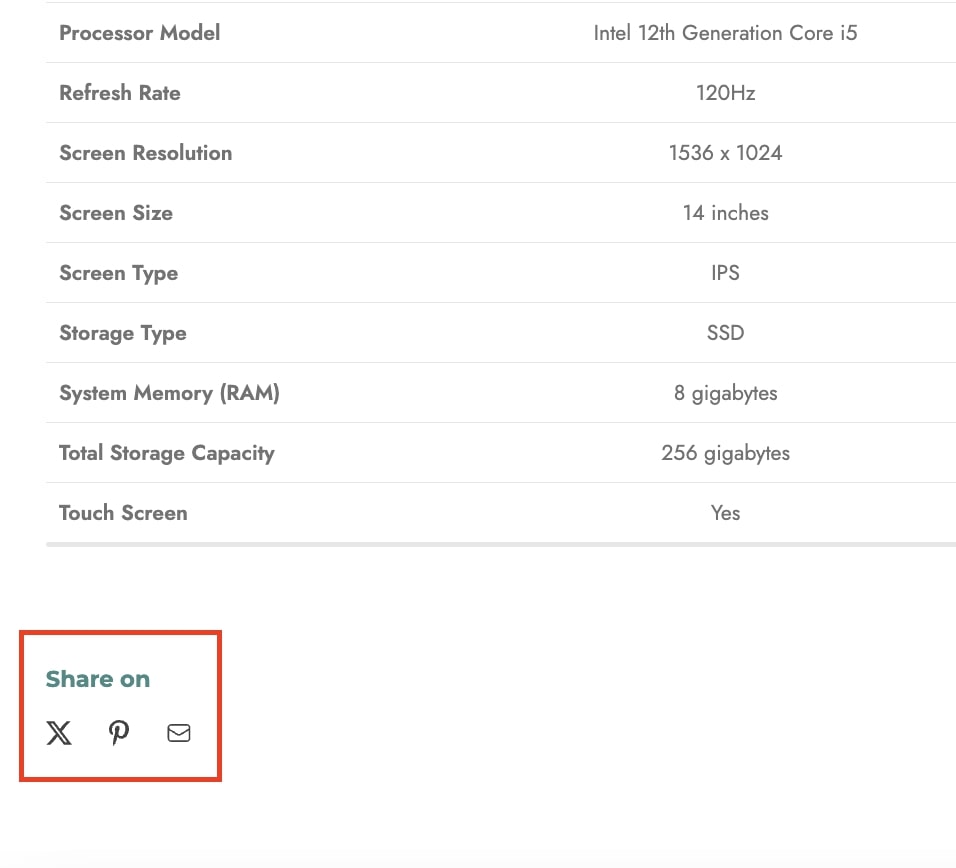Click the Screen Type label
The height and width of the screenshot is (868, 956).
(119, 273)
